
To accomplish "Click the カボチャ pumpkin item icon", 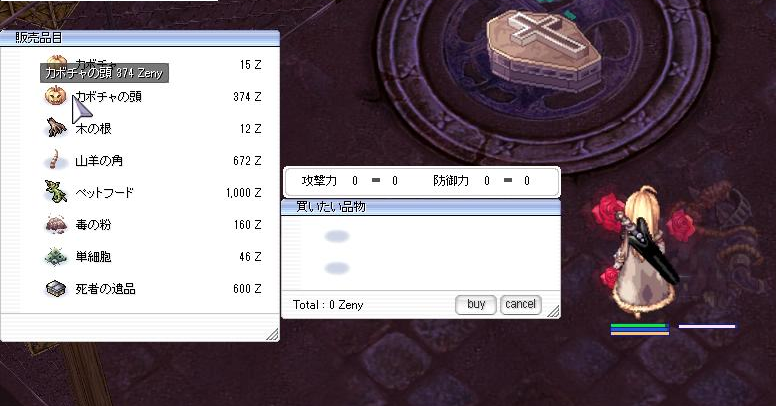I will (x=56, y=63).
